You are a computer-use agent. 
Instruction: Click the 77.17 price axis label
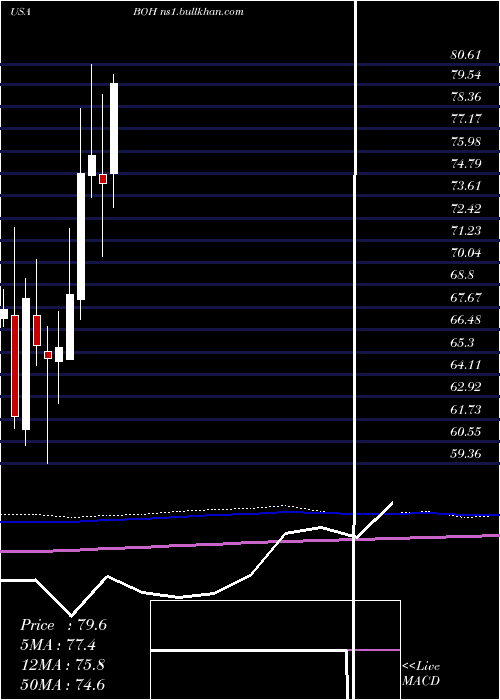(466, 119)
